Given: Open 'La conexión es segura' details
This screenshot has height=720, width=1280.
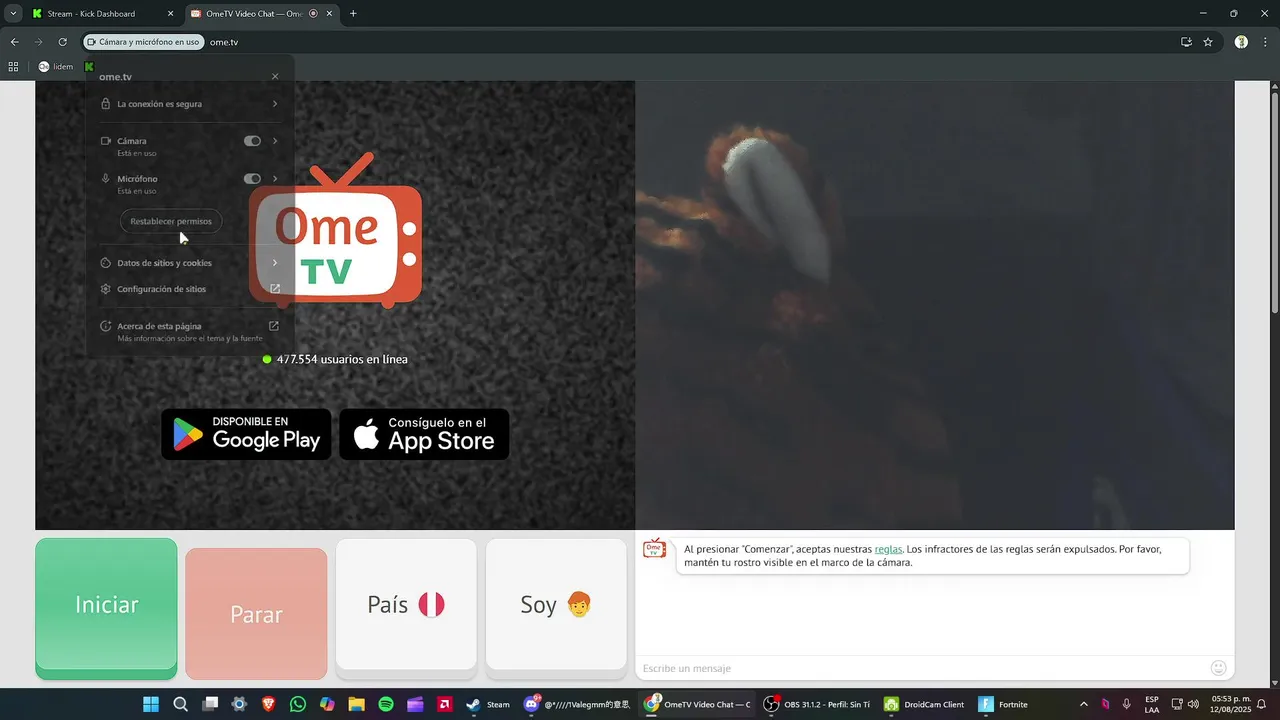Looking at the screenshot, I should pos(190,104).
